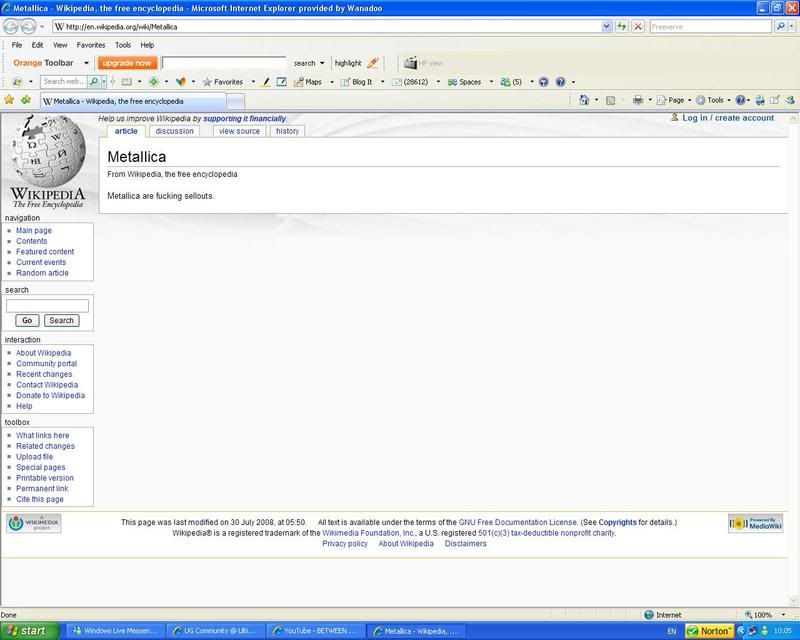
Task: Follow the supporting it financially link
Action: coord(244,118)
